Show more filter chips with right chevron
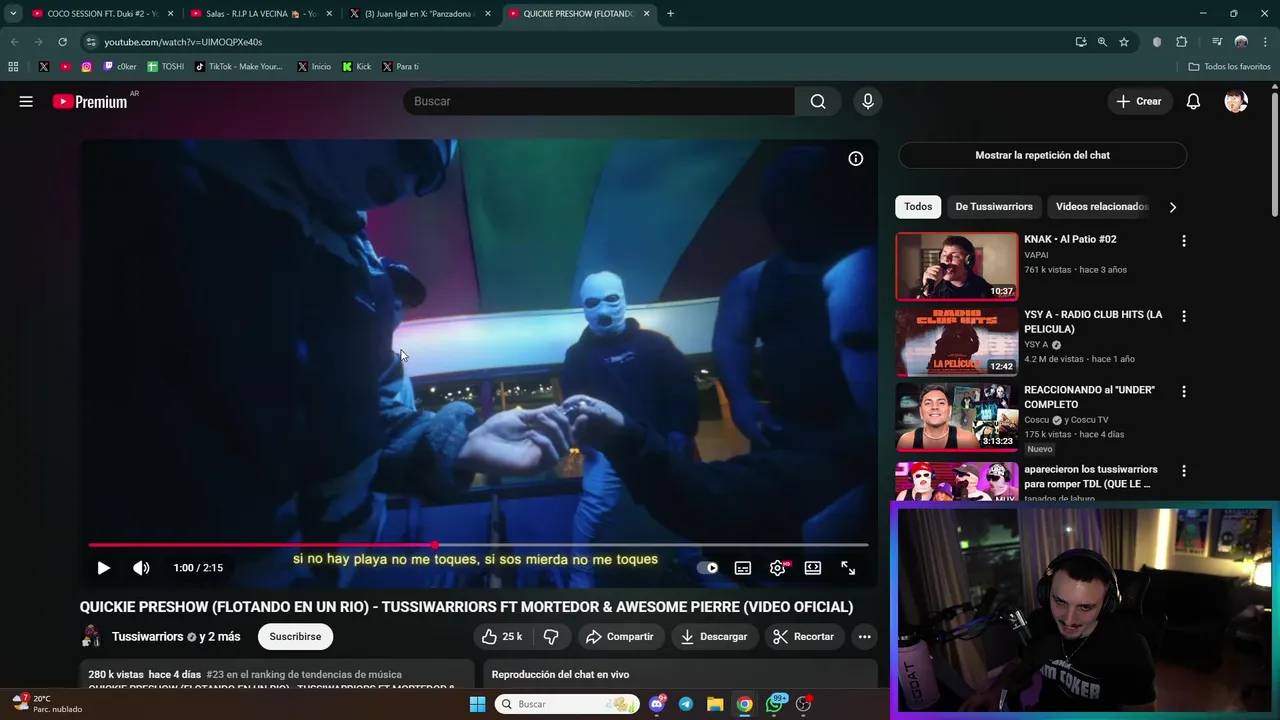The height and width of the screenshot is (720, 1280). point(1173,207)
